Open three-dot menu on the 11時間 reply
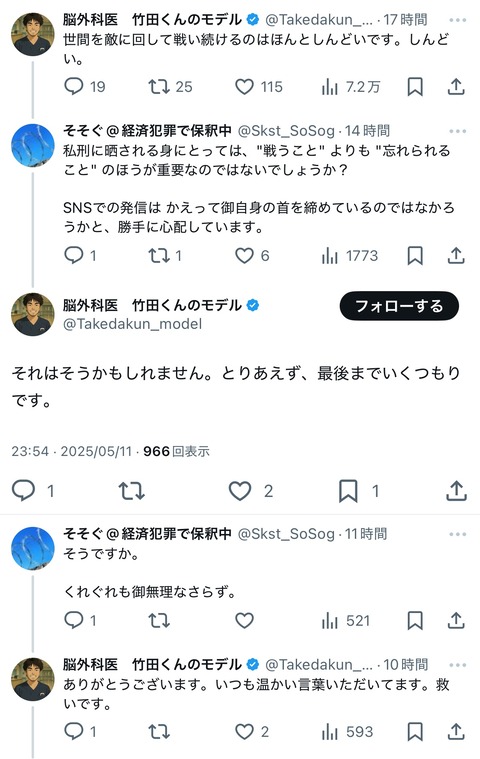This screenshot has width=480, height=759. coord(457,534)
